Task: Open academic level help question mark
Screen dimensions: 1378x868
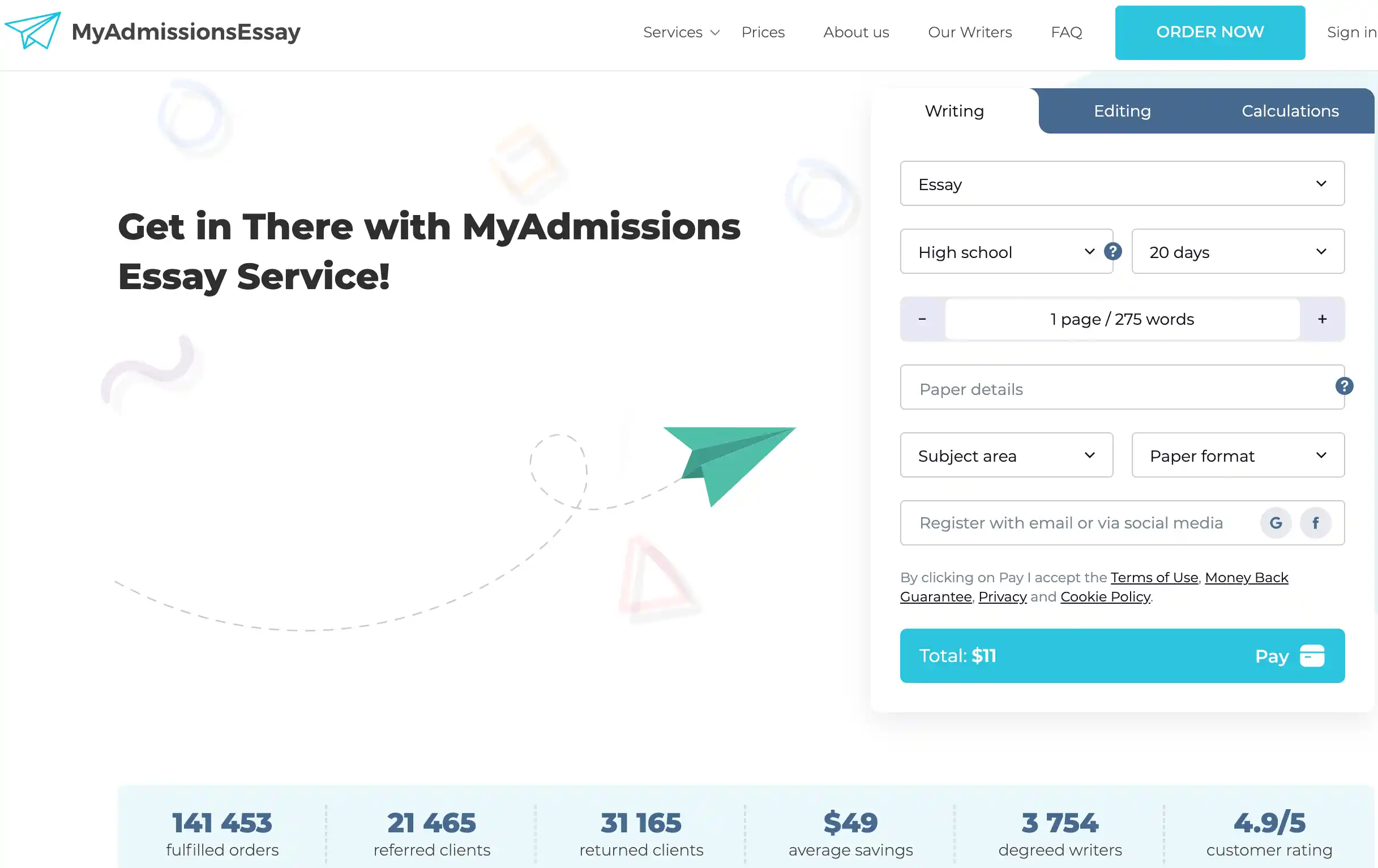Action: (1112, 251)
